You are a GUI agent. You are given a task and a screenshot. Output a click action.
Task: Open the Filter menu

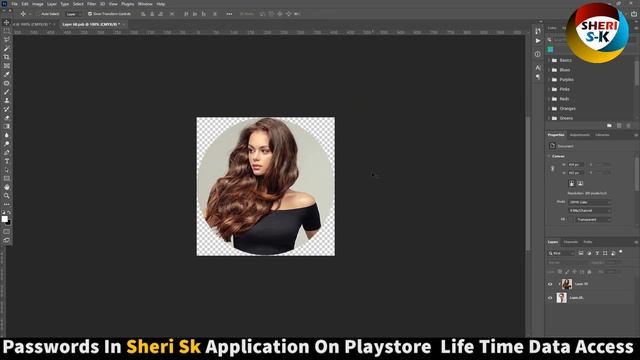(91, 4)
